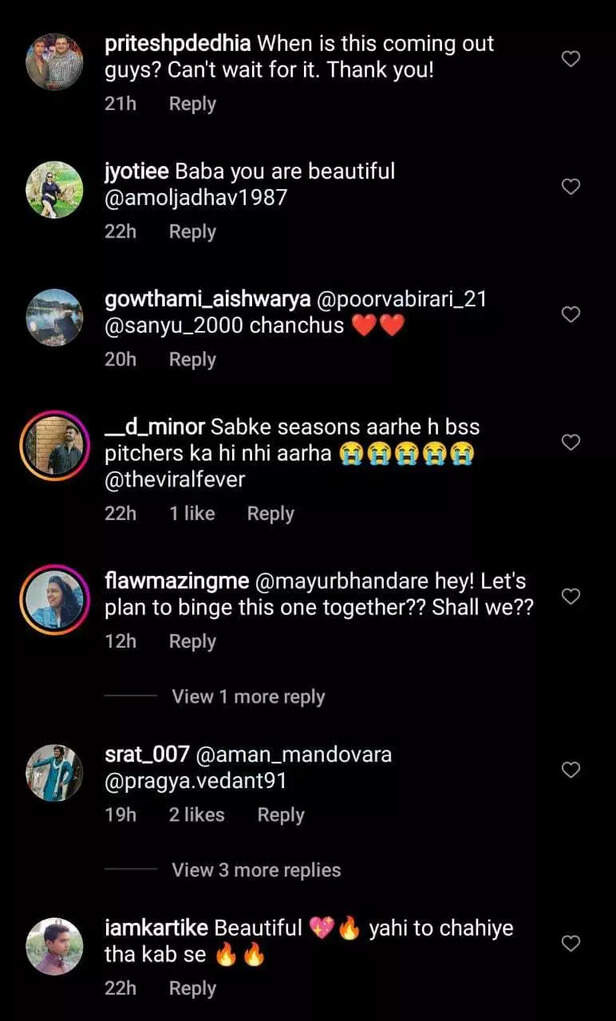616x1021 pixels.
Task: Like flawmazingme's binge comment
Action: click(x=571, y=596)
